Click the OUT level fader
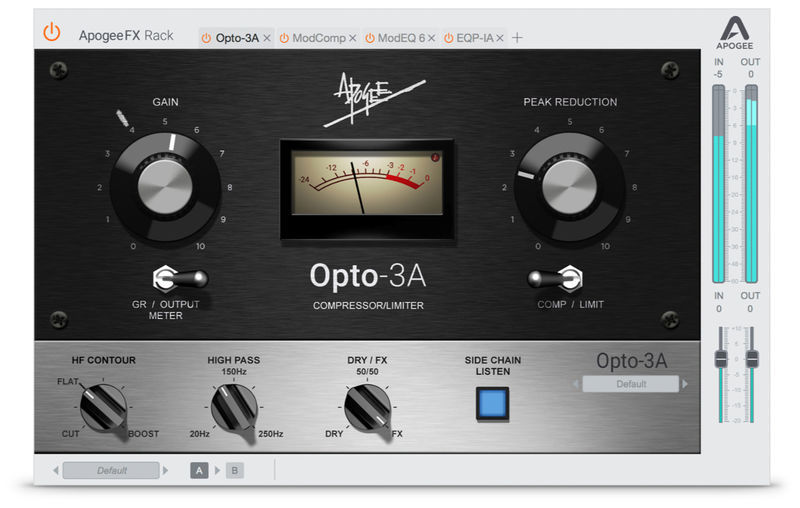This screenshot has width=800, height=508. [752, 359]
